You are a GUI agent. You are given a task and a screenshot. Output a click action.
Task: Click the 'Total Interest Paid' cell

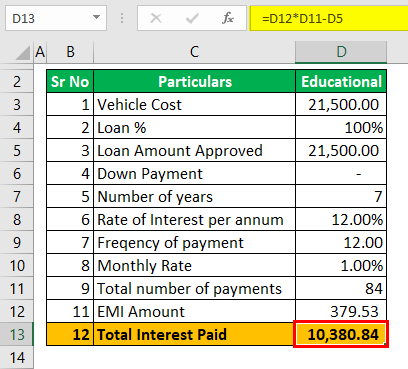[195, 334]
